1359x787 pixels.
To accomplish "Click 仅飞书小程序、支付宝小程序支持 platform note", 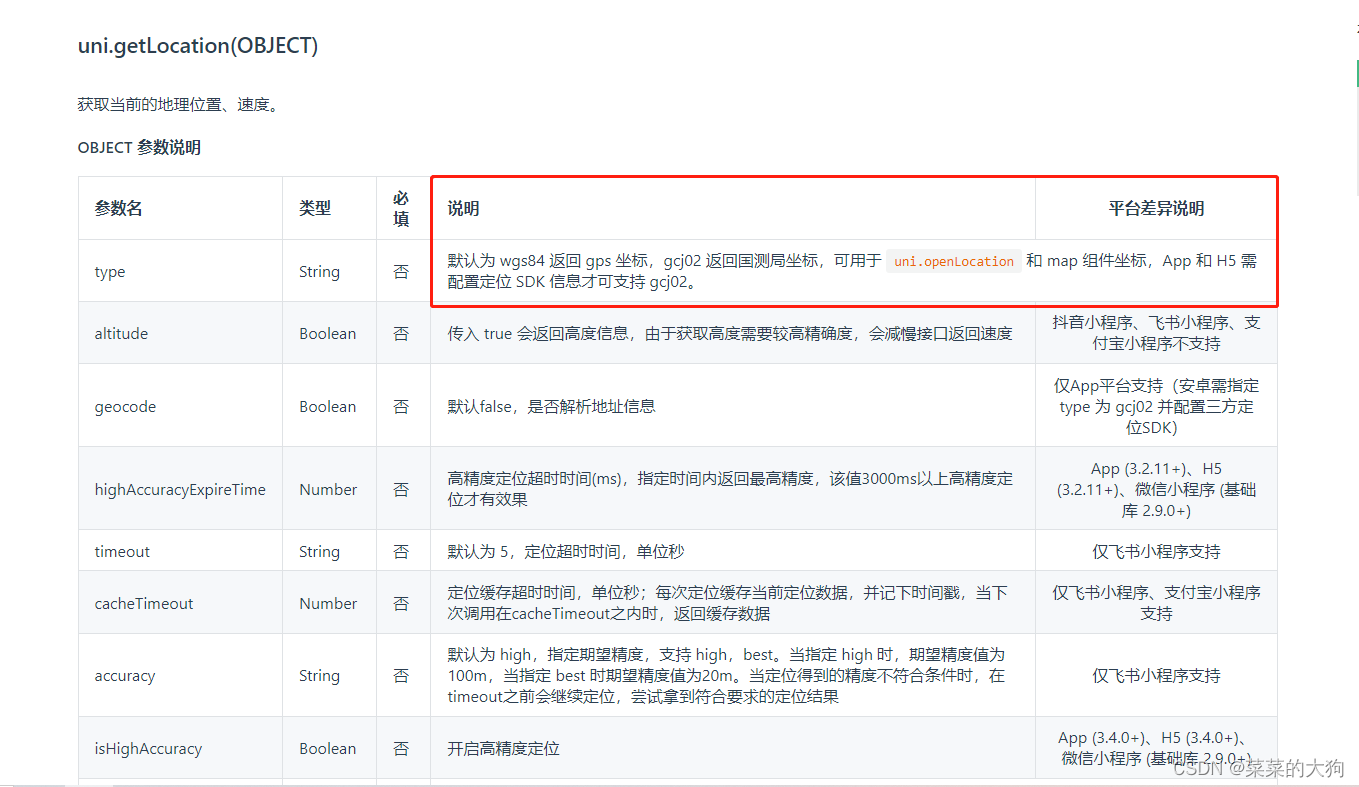I will coord(1156,603).
